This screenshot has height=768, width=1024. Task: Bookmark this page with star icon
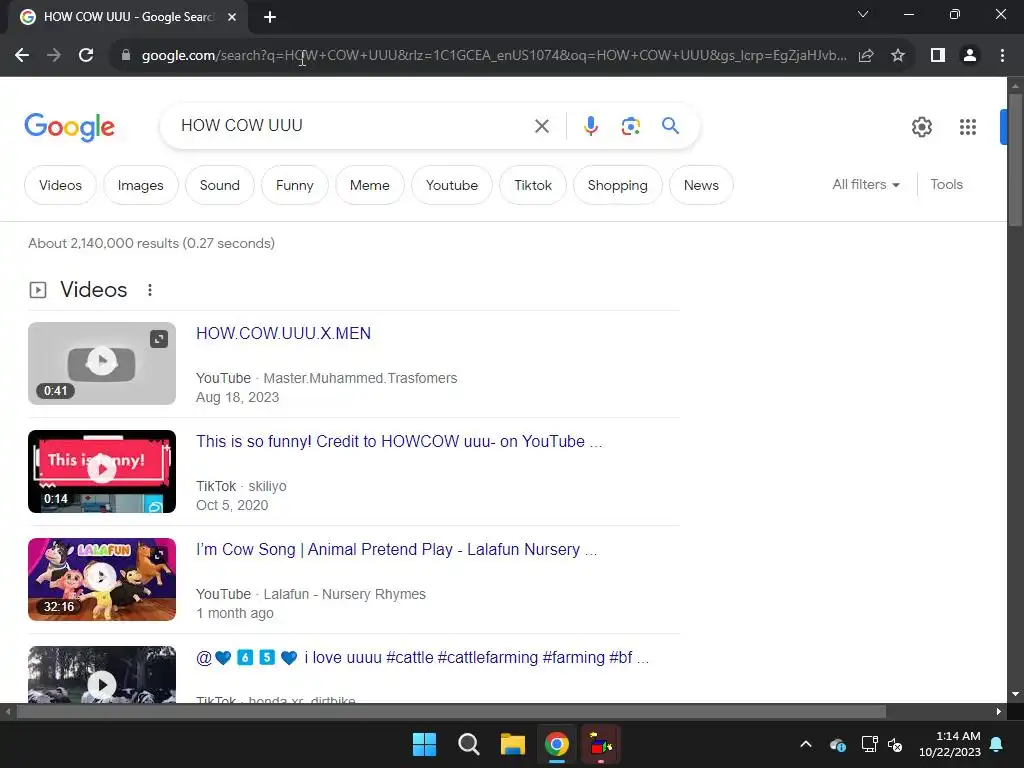tap(898, 56)
